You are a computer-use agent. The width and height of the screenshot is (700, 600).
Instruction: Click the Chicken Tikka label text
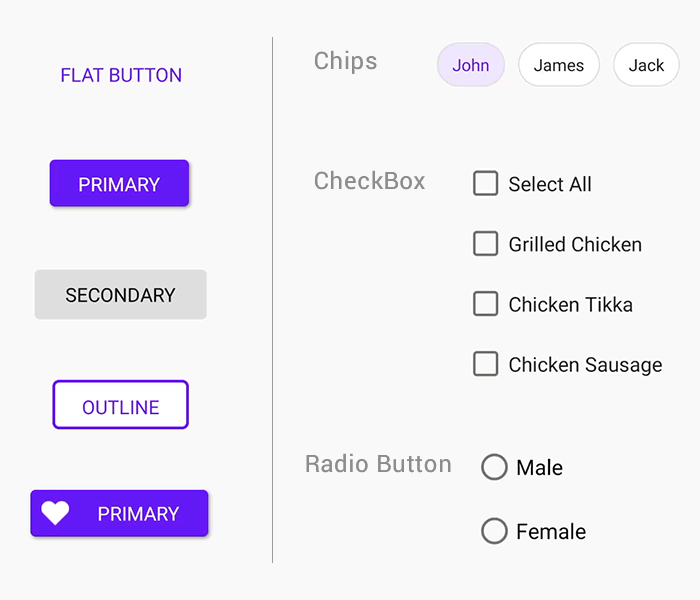pos(570,305)
